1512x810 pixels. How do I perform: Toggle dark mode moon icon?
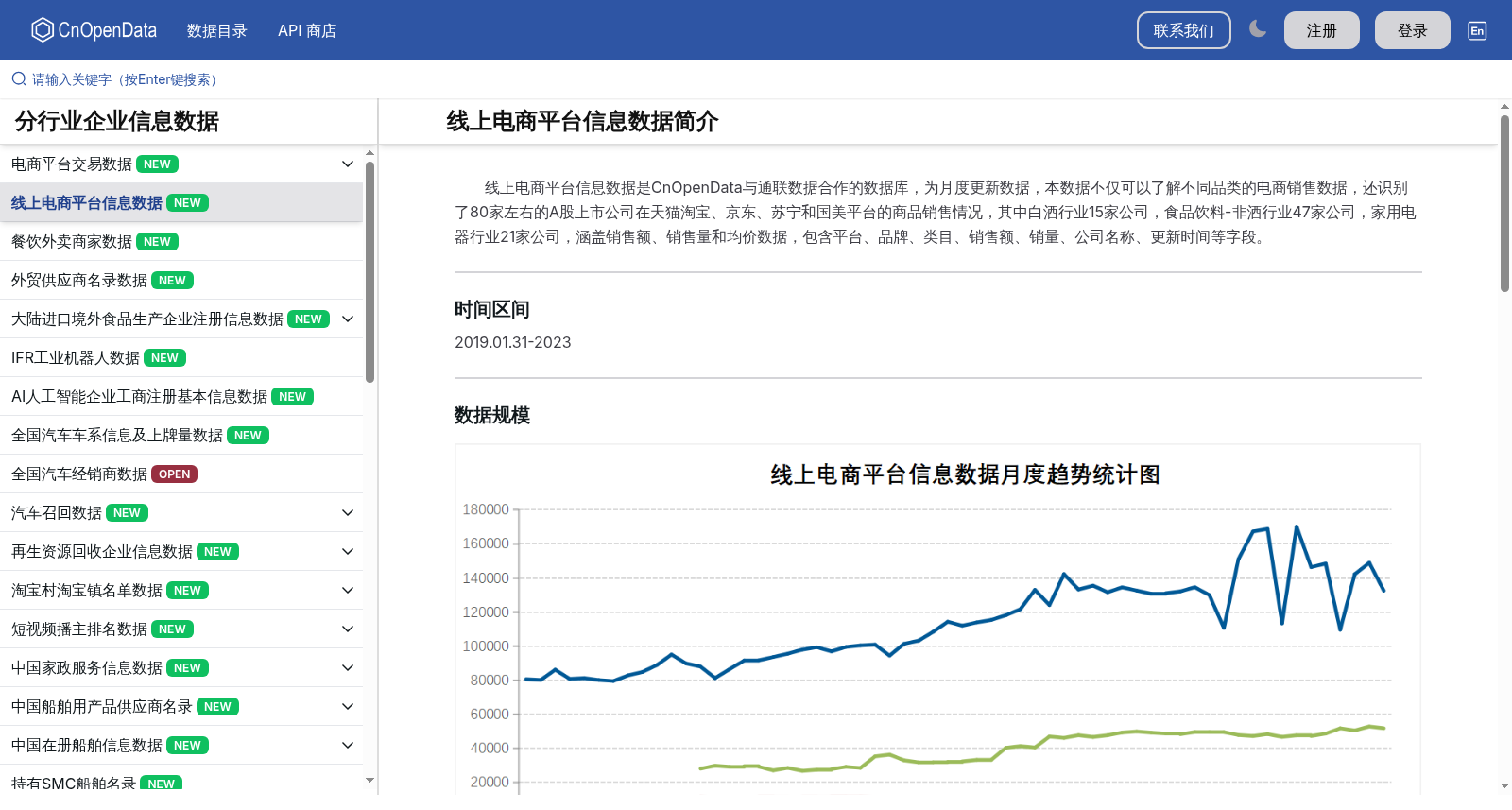(1258, 29)
